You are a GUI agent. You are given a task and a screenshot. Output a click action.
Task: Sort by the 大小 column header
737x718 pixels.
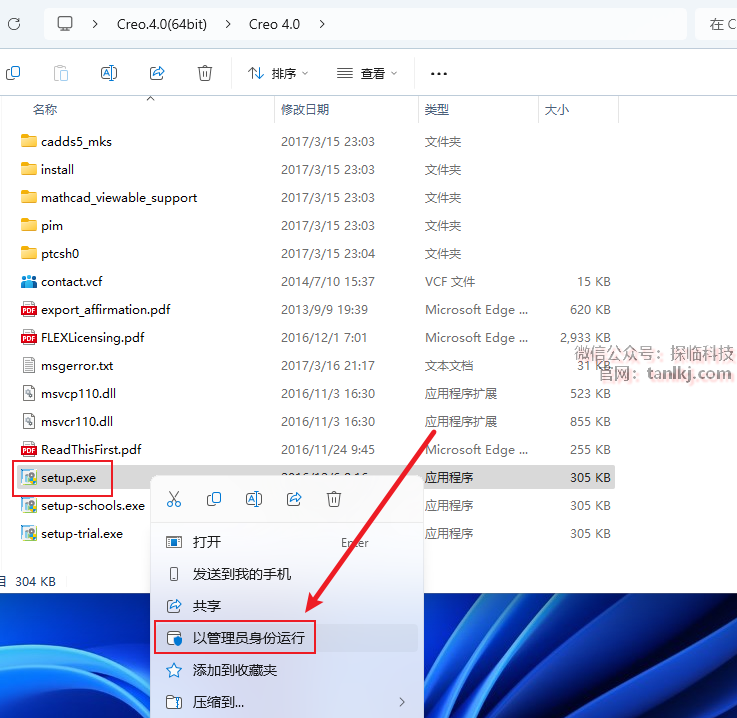pyautogui.click(x=557, y=109)
